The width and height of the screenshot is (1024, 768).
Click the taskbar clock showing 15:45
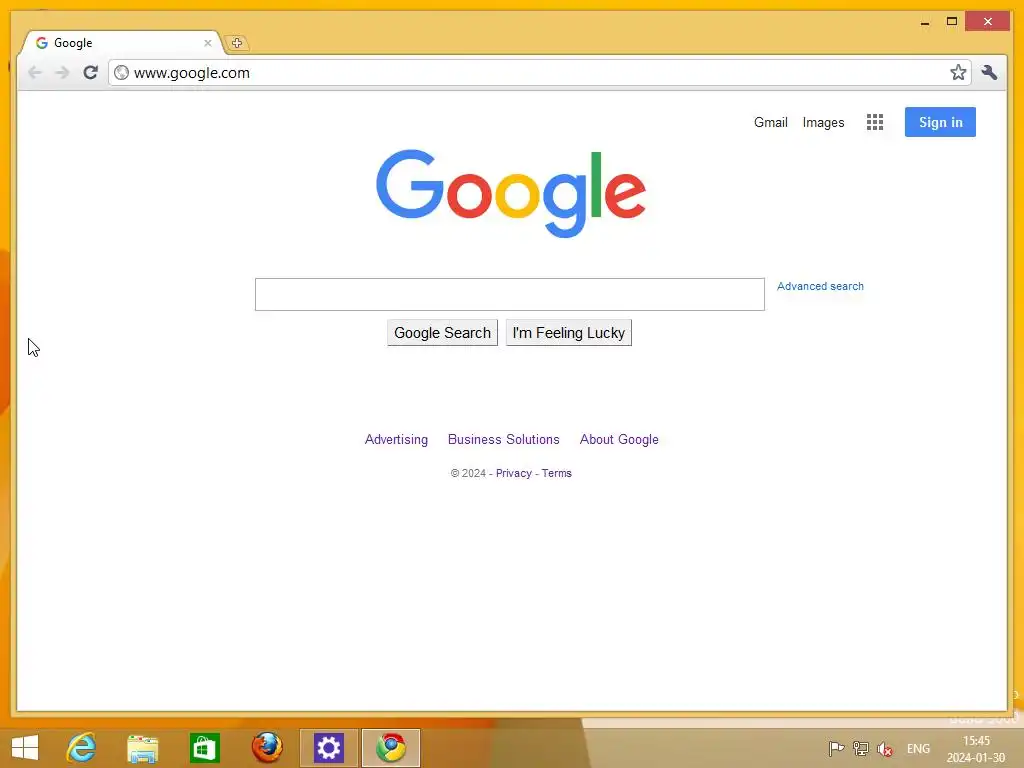point(976,749)
